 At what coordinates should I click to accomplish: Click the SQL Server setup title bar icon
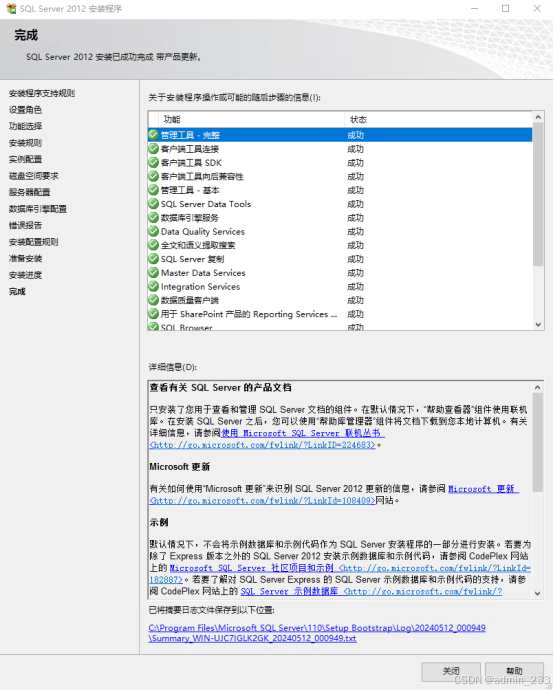(11, 8)
